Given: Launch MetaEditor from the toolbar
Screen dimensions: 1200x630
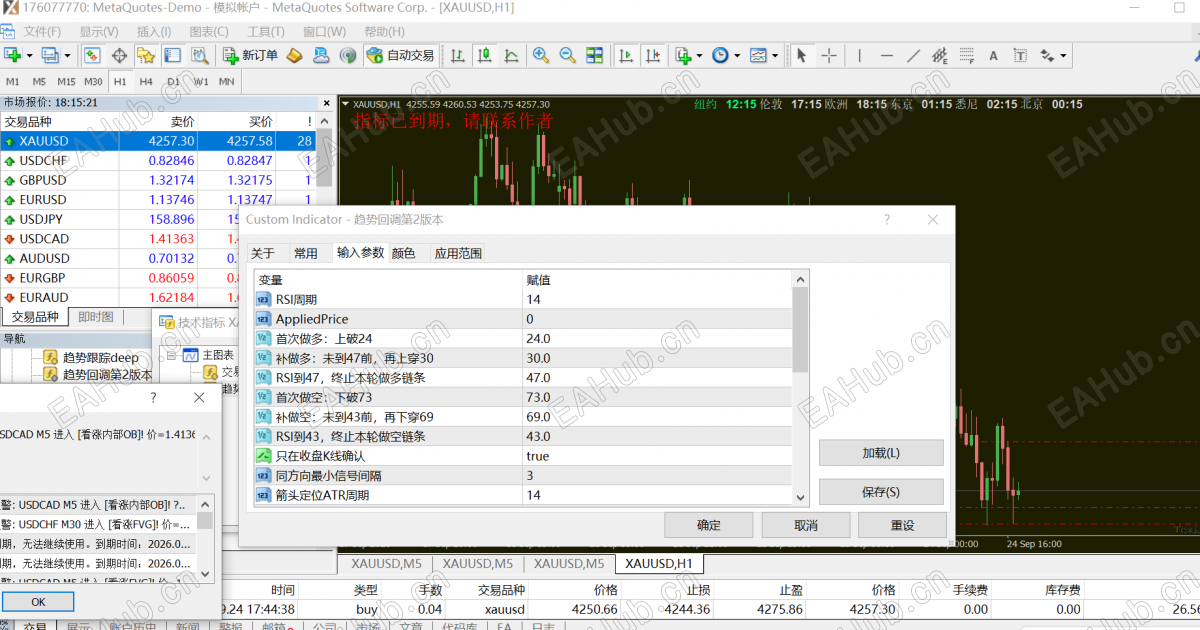Looking at the screenshot, I should pyautogui.click(x=295, y=56).
